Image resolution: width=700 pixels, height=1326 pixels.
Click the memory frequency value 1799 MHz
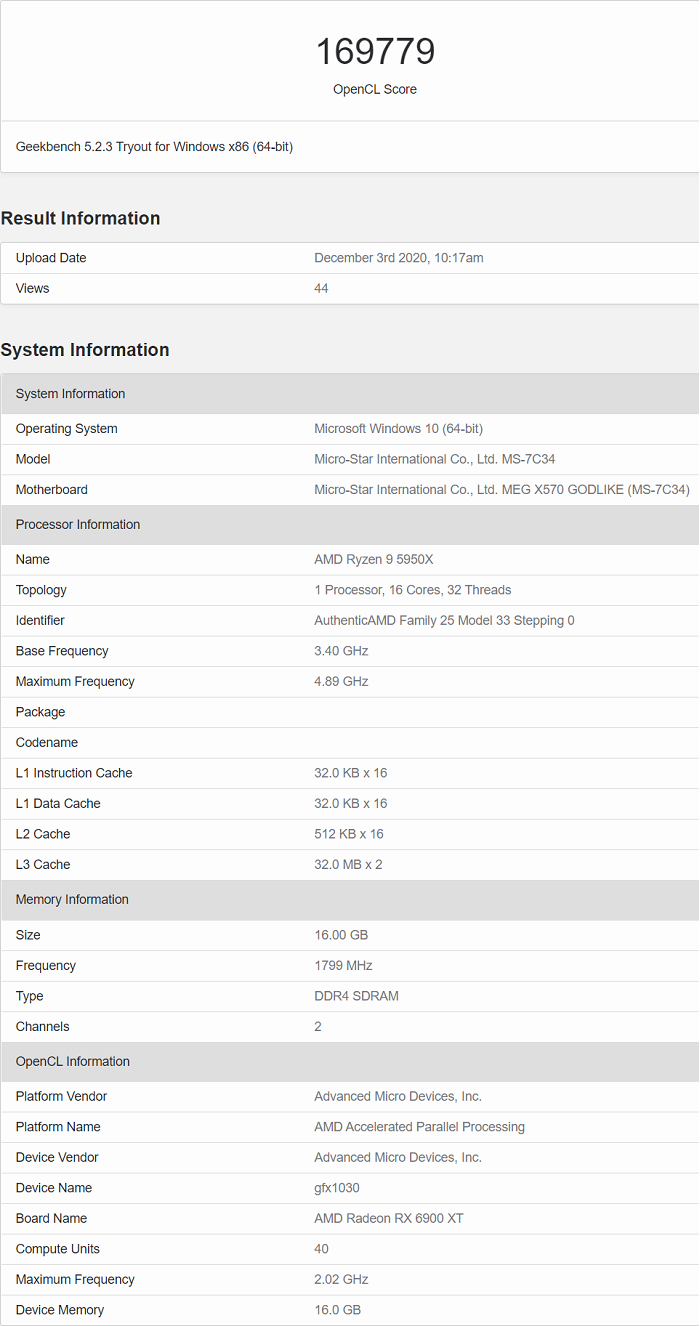coord(343,966)
